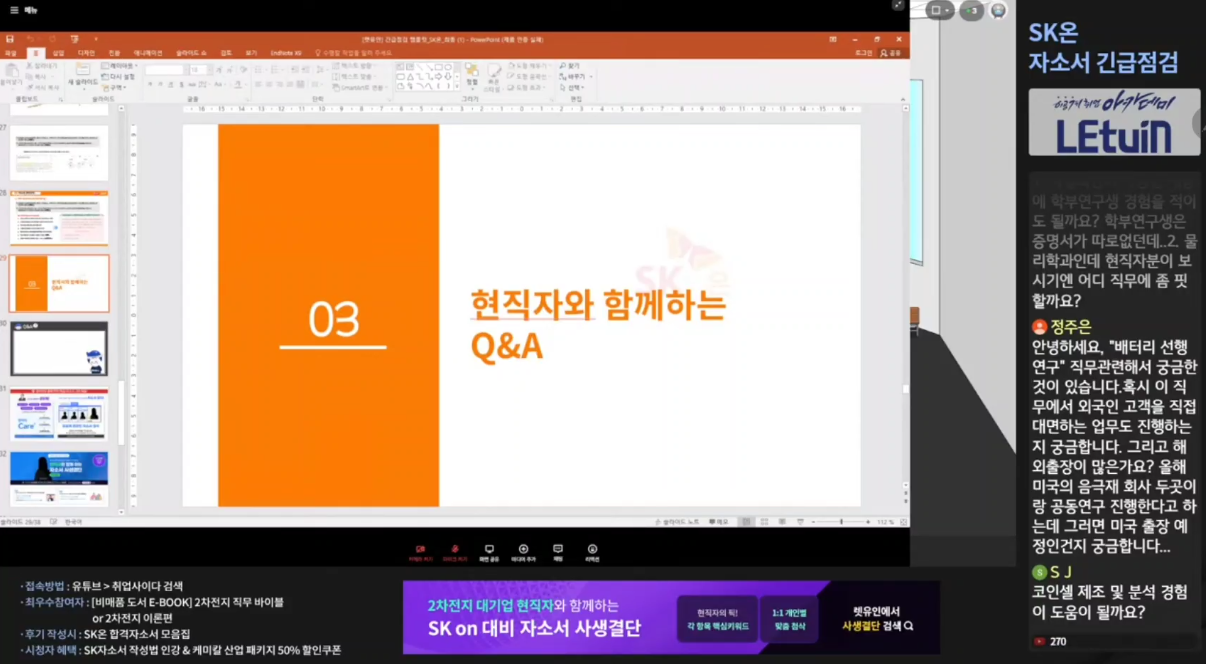
Task: Click the Save icon in PowerPoint title bar
Action: coord(10,39)
